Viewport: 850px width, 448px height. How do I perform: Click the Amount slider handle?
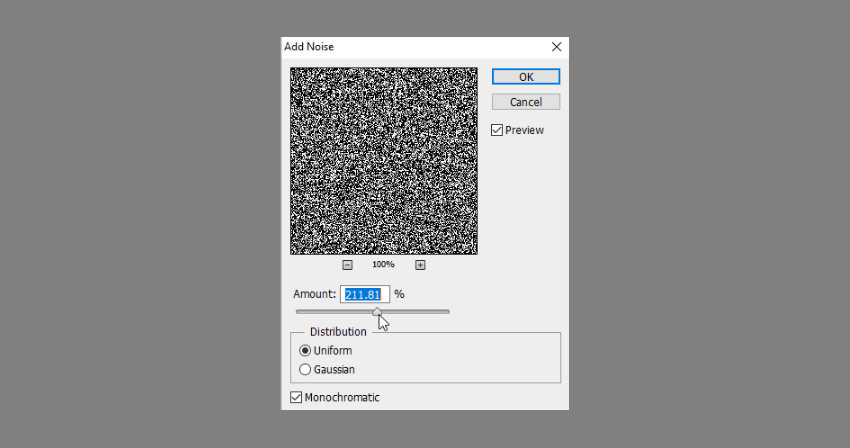point(377,312)
